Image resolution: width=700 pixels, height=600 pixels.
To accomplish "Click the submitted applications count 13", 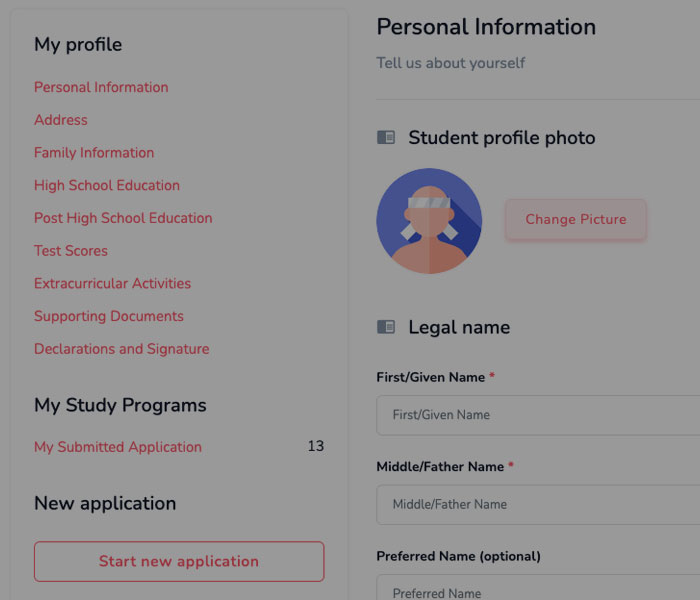I will click(316, 446).
